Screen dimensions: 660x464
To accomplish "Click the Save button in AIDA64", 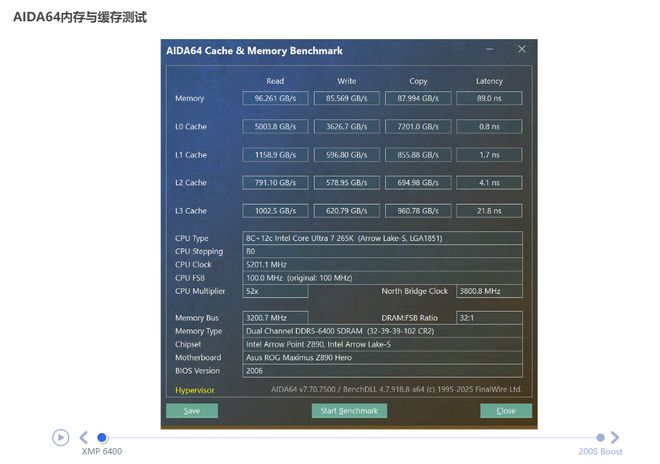I will coord(192,411).
